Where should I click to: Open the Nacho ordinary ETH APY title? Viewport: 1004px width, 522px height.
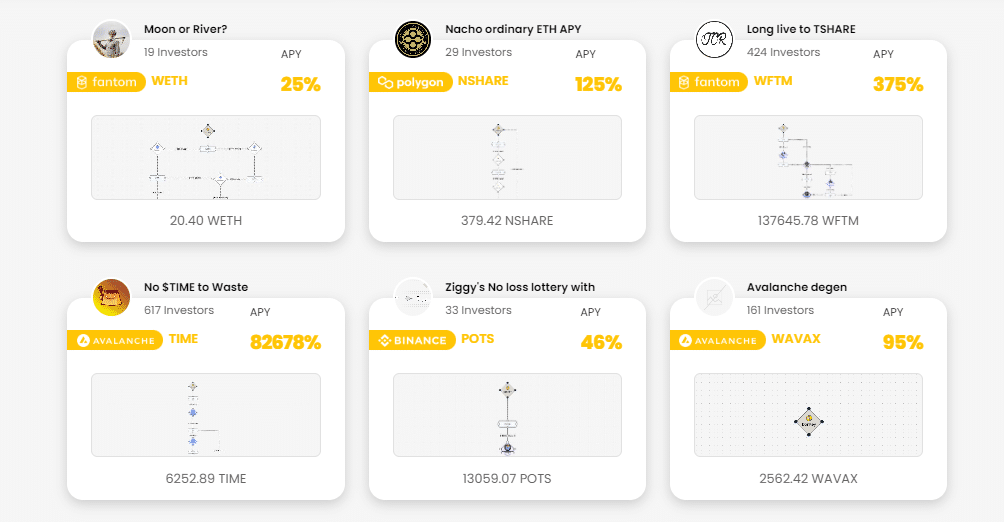pos(513,29)
